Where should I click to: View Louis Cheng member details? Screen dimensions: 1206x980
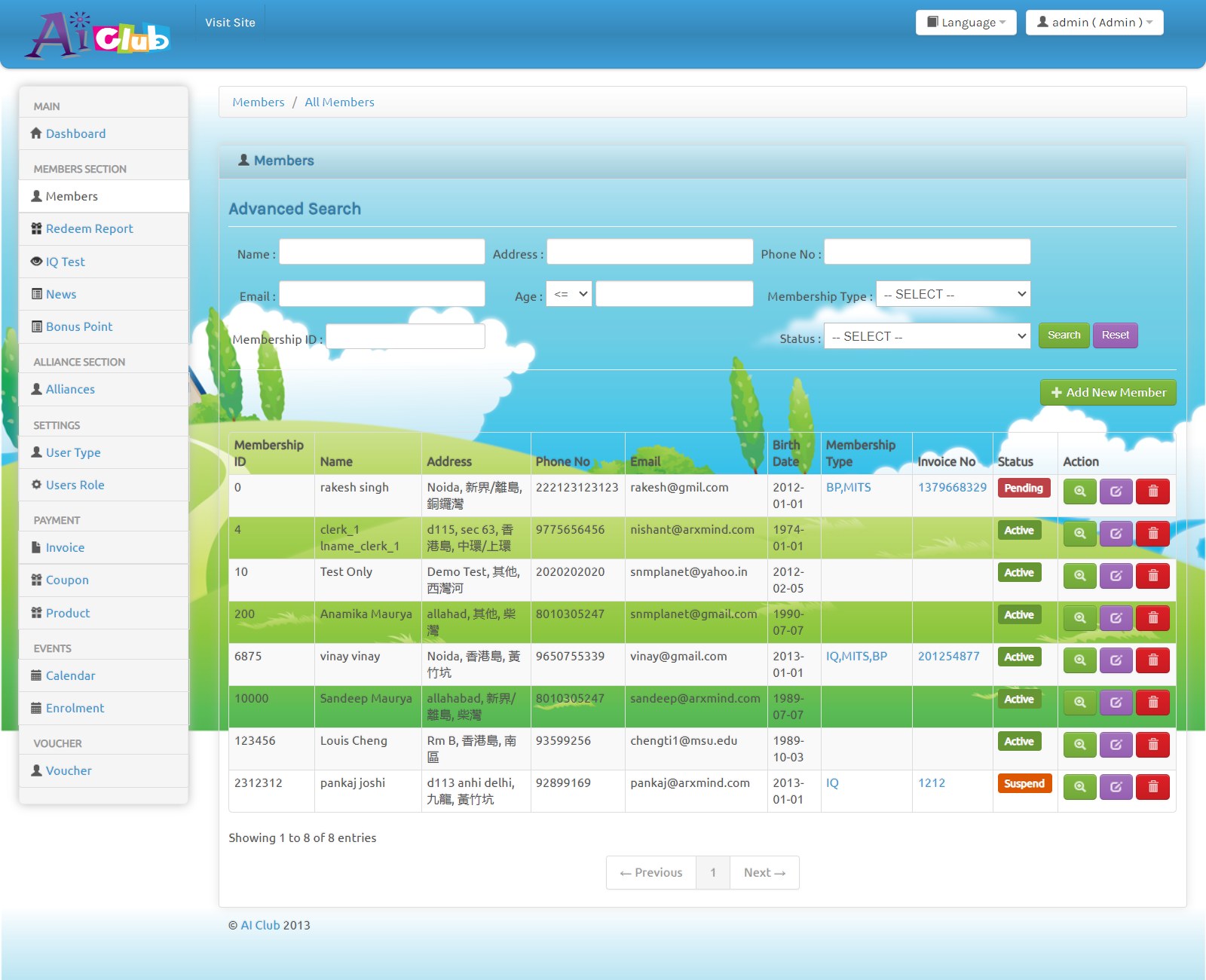point(1079,745)
